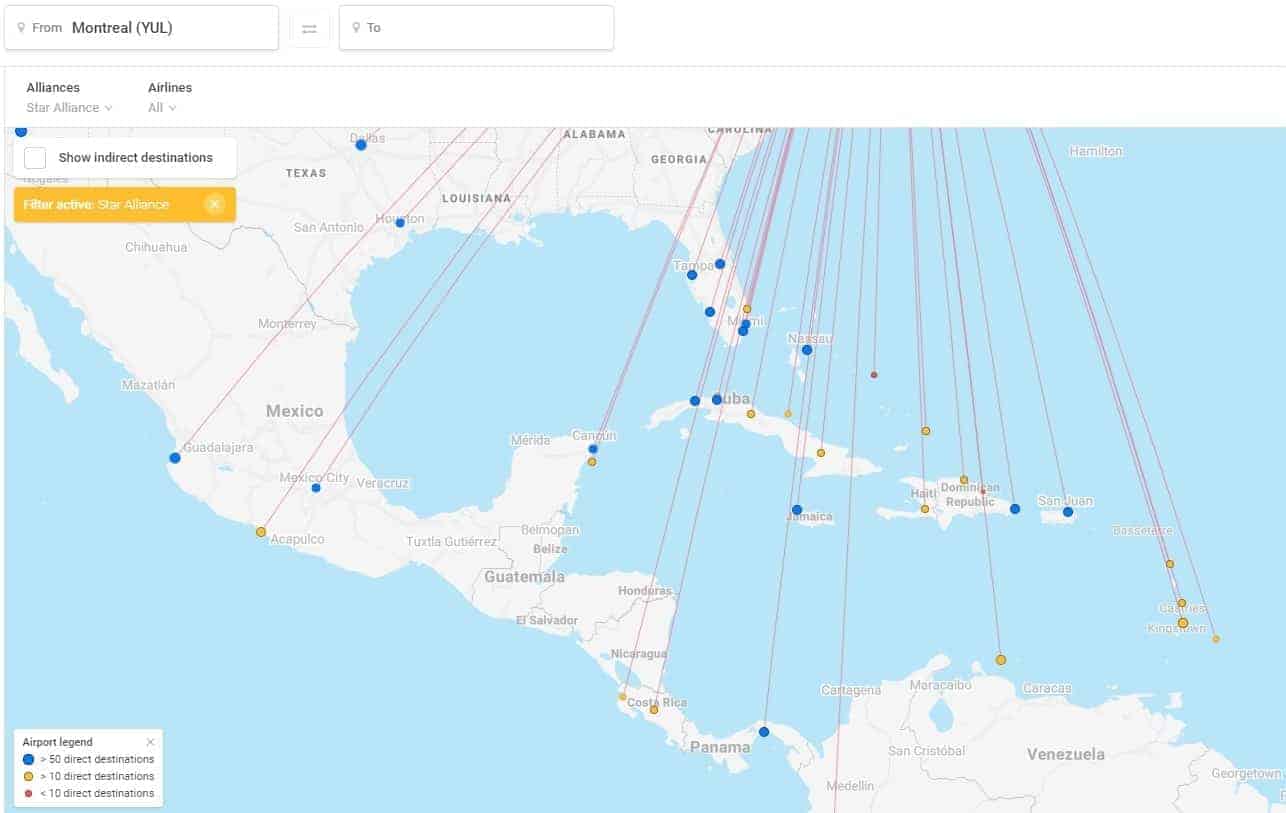Click the swap origin and destination arrows

click(x=309, y=28)
